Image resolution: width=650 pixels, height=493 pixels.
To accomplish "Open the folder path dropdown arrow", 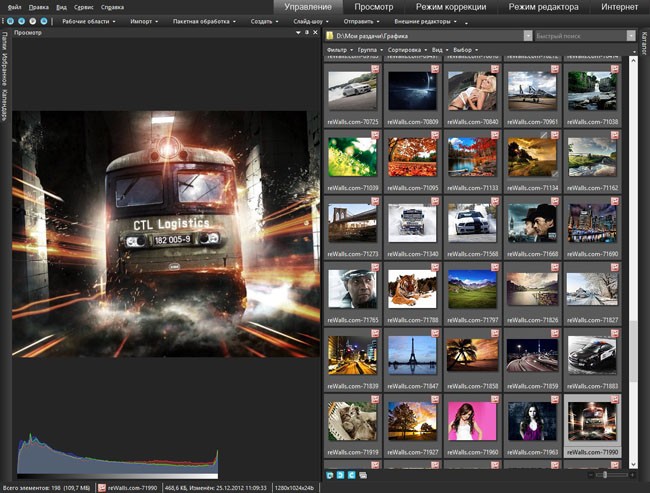I will point(526,36).
